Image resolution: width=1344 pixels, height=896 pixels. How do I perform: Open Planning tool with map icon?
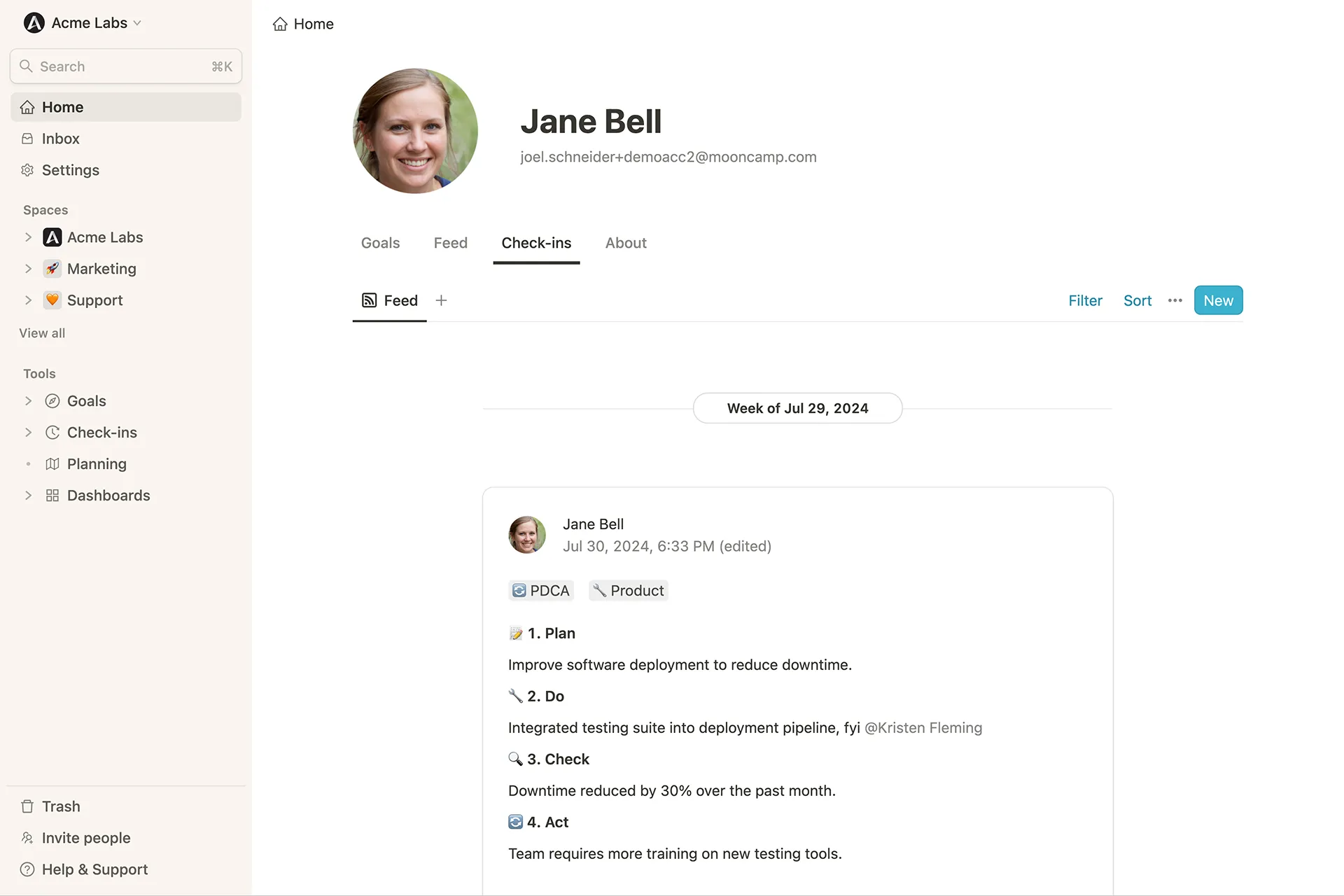[97, 464]
